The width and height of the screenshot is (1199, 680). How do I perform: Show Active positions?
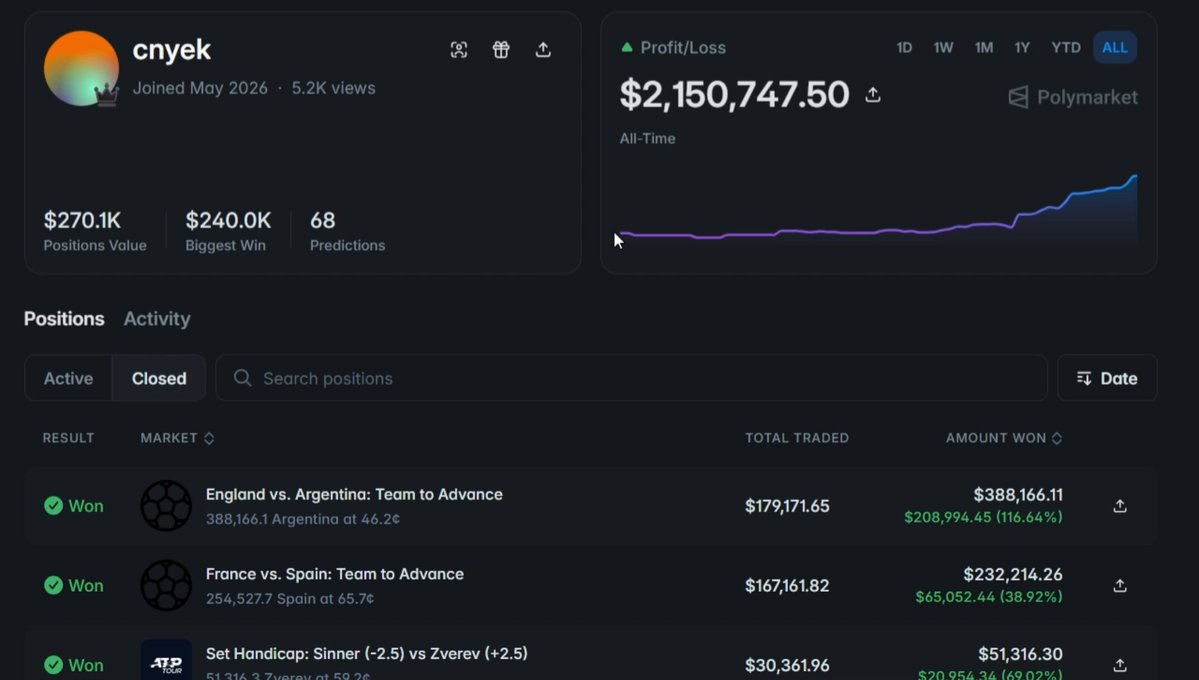click(x=68, y=378)
